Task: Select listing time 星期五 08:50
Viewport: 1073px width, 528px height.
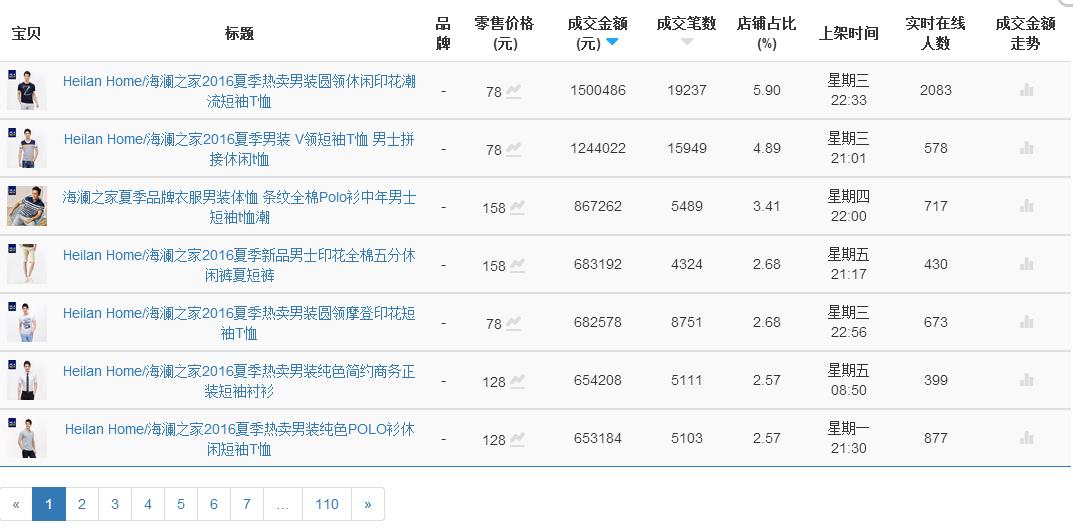Action: [x=849, y=380]
